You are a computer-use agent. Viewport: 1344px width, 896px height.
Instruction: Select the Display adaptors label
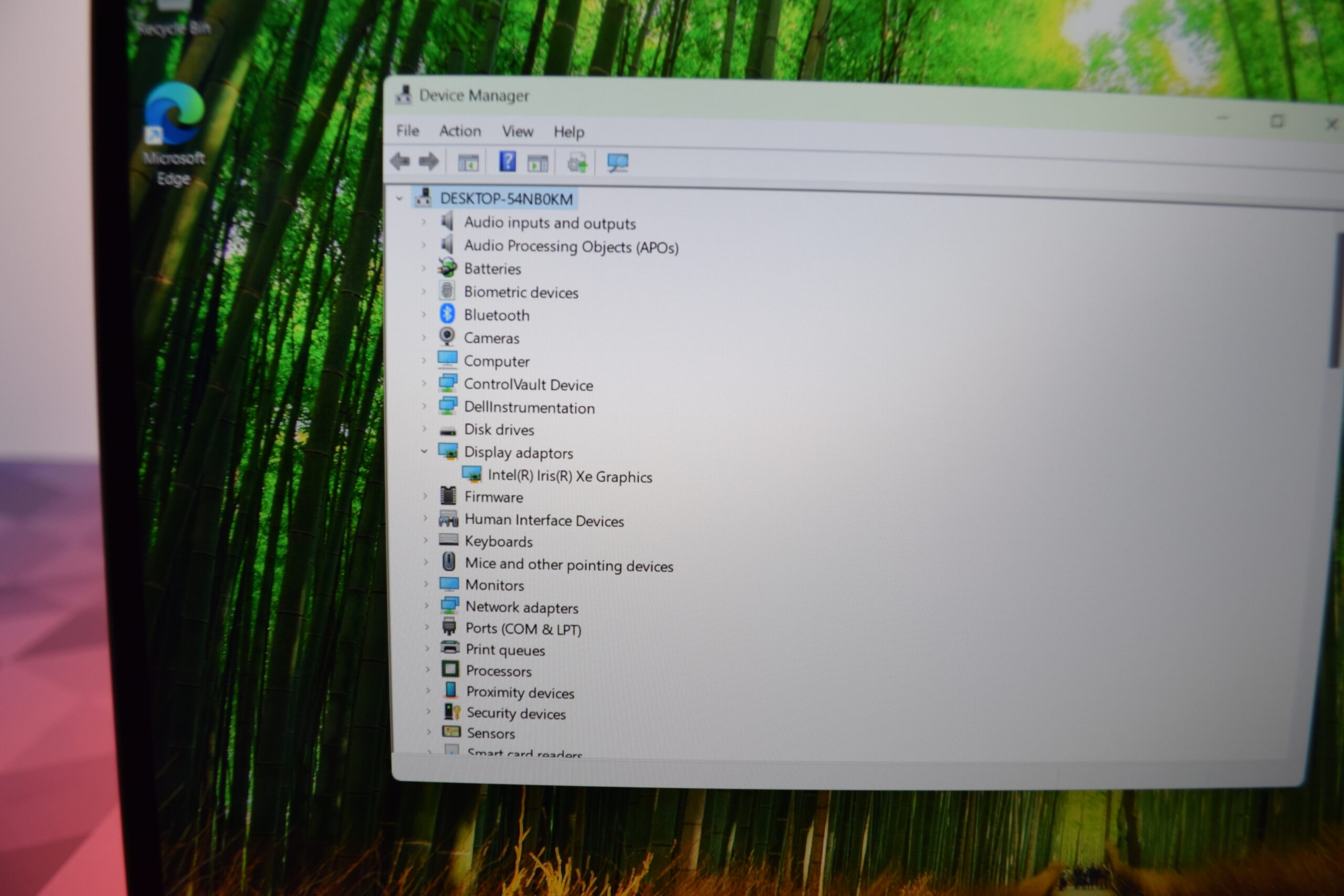518,452
